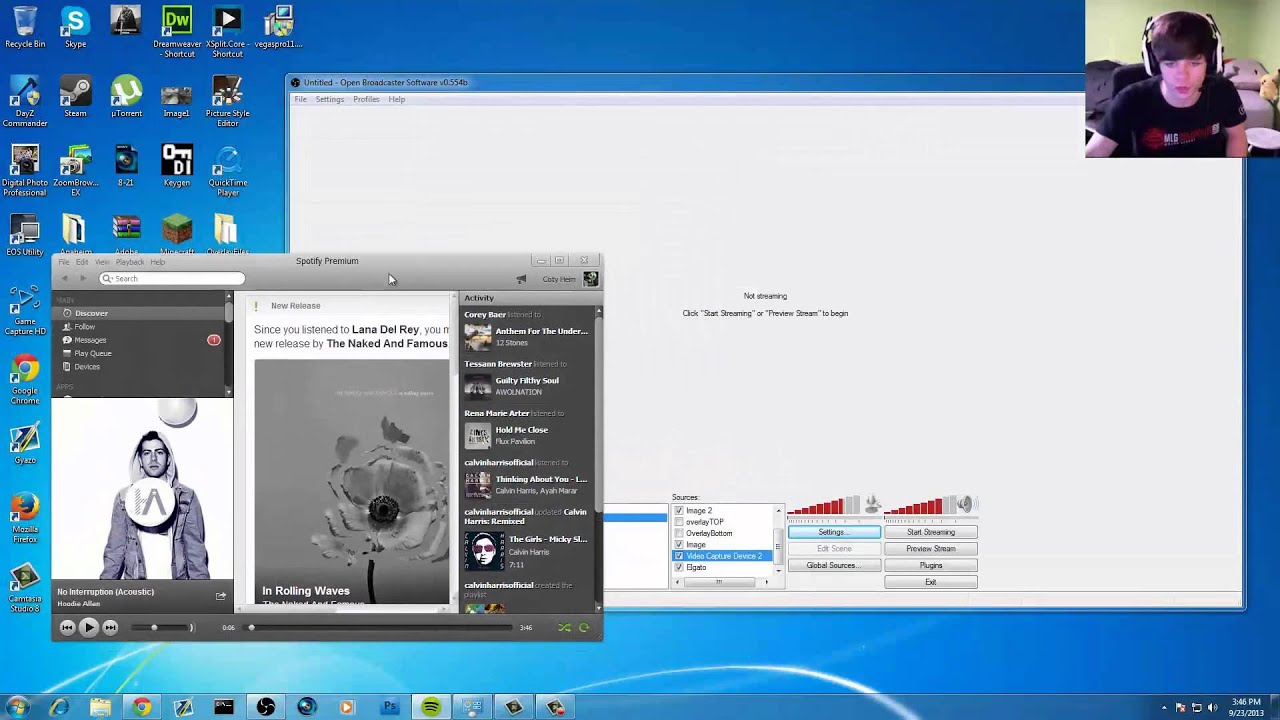
Task: Open the Skype desktop shortcut
Action: click(75, 27)
